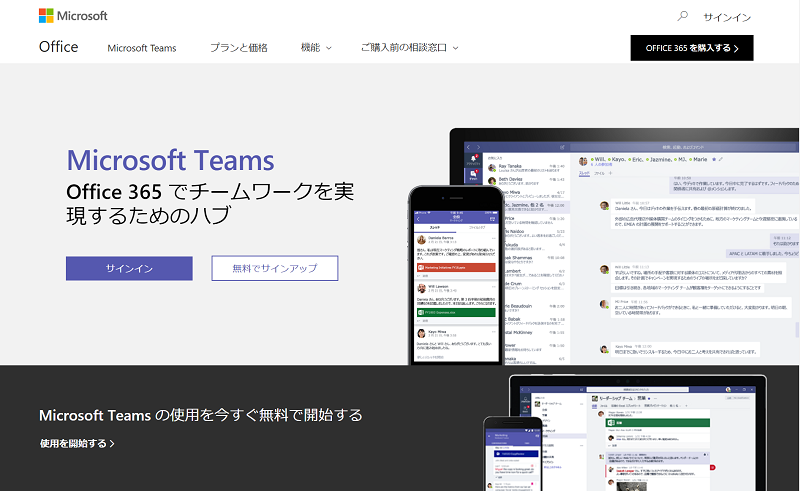Click the Office 365 でチームワーク subtitle text

(x=210, y=204)
